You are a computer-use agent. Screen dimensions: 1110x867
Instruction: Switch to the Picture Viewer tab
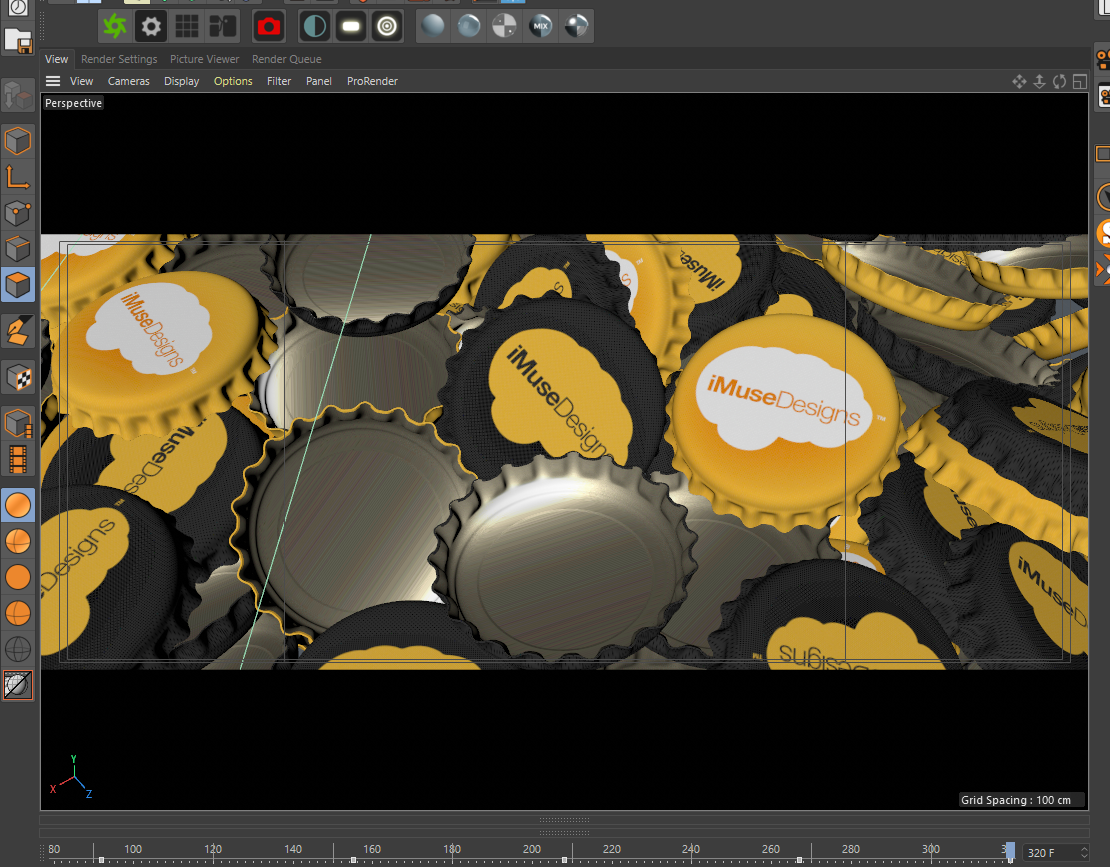205,59
